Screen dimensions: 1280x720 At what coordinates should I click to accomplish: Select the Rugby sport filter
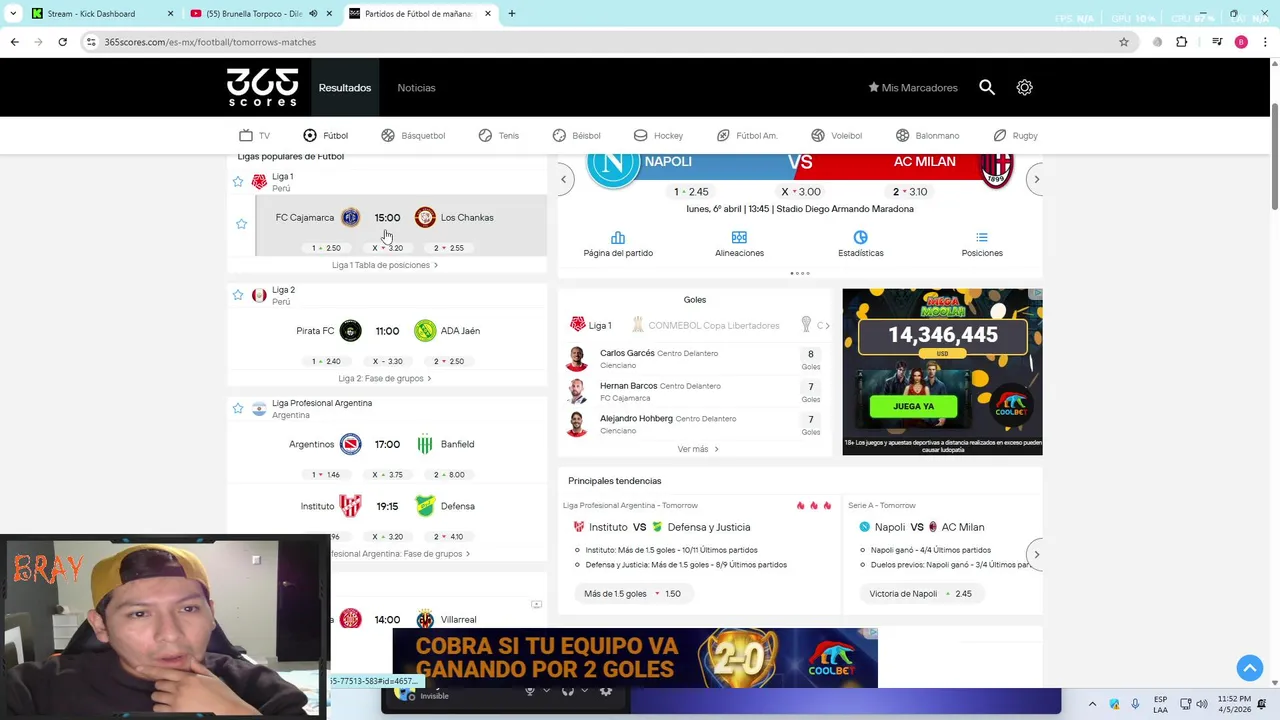tap(1015, 135)
